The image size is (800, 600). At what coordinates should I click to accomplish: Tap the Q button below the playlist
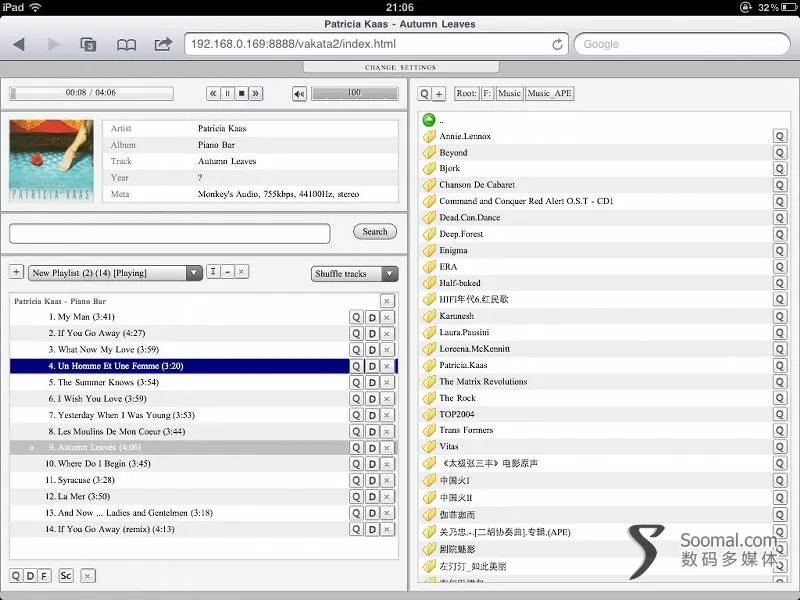[16, 576]
